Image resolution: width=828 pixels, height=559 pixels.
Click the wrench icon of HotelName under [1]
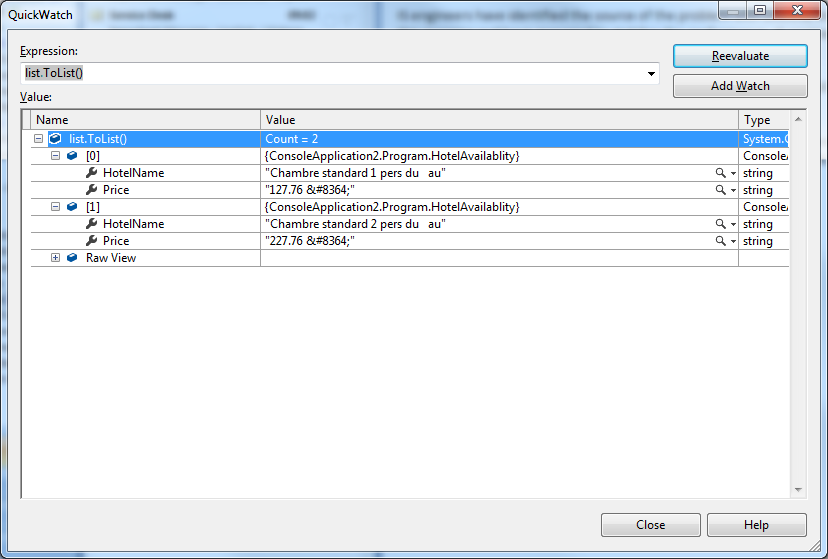click(91, 223)
